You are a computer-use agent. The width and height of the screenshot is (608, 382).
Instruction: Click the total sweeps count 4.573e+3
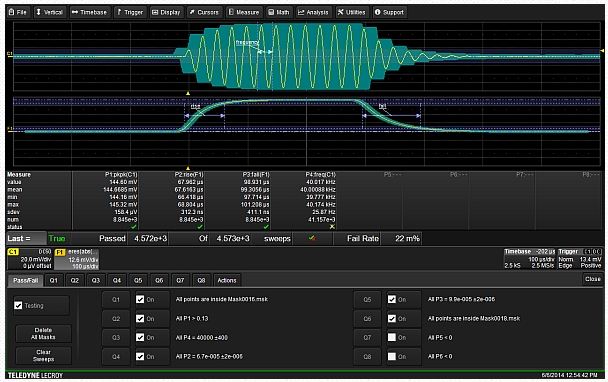pos(233,239)
